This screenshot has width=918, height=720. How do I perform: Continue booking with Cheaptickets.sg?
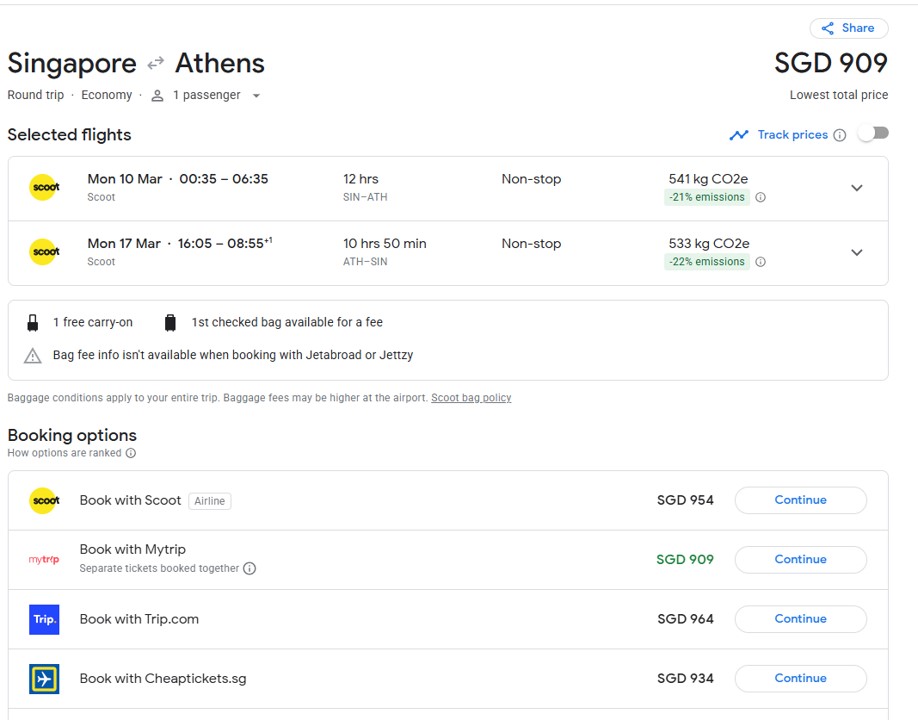point(800,678)
